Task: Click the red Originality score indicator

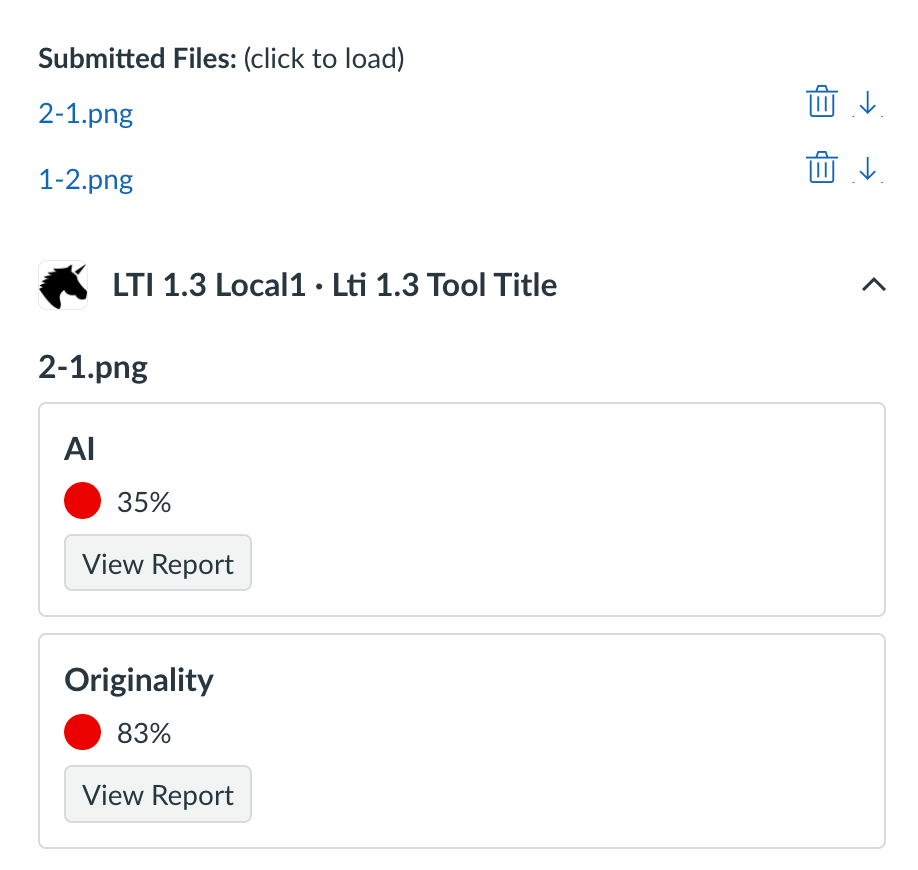Action: (x=82, y=731)
